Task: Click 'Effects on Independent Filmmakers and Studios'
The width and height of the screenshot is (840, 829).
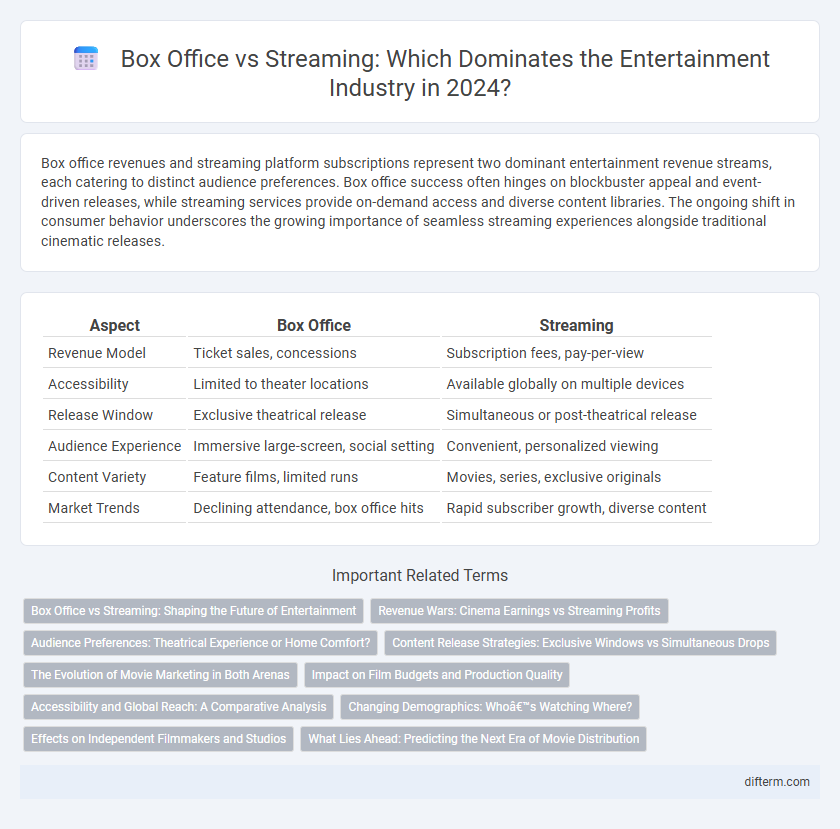Action: pyautogui.click(x=159, y=738)
